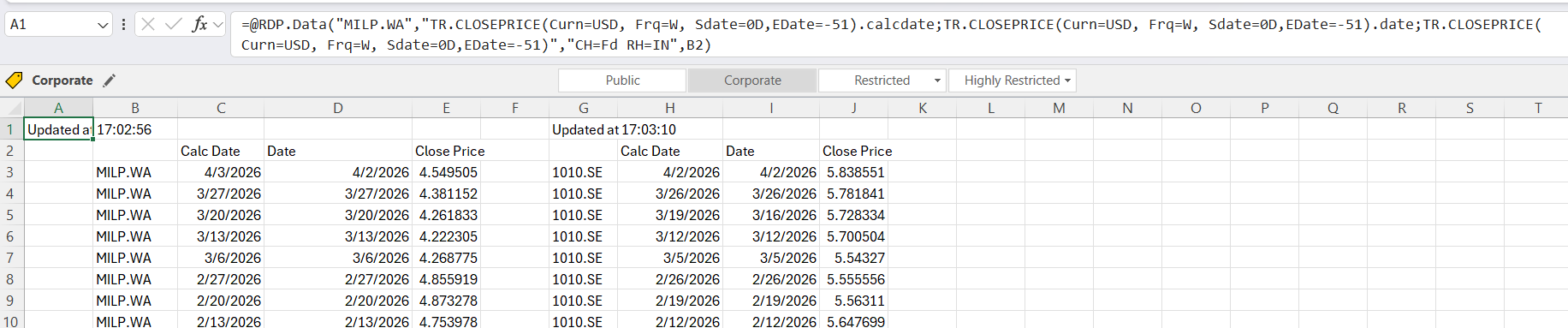
Task: Click close price 4.873278
Action: point(446,301)
